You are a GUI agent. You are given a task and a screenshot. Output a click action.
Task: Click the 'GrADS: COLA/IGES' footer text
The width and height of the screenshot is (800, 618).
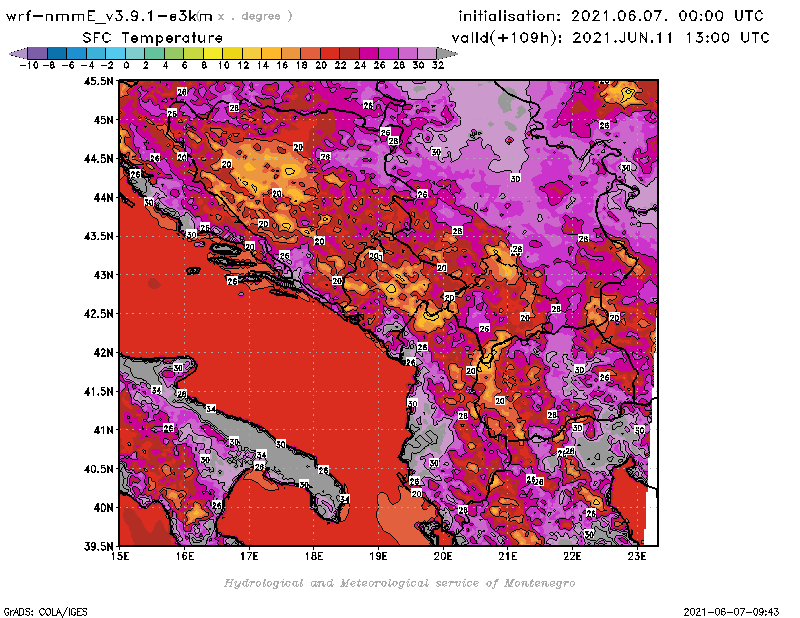point(45,612)
